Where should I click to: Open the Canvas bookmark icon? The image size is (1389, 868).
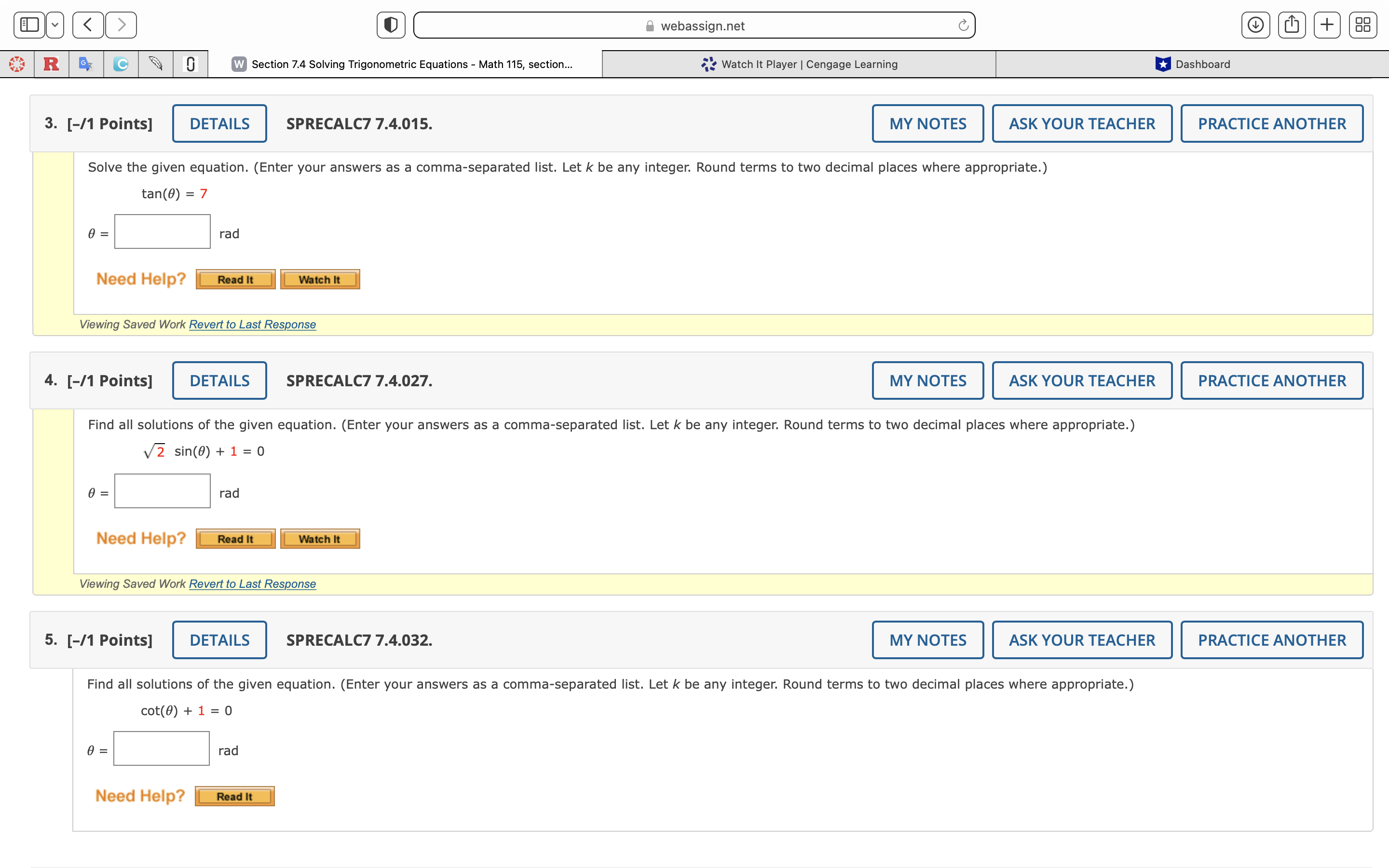[x=17, y=64]
